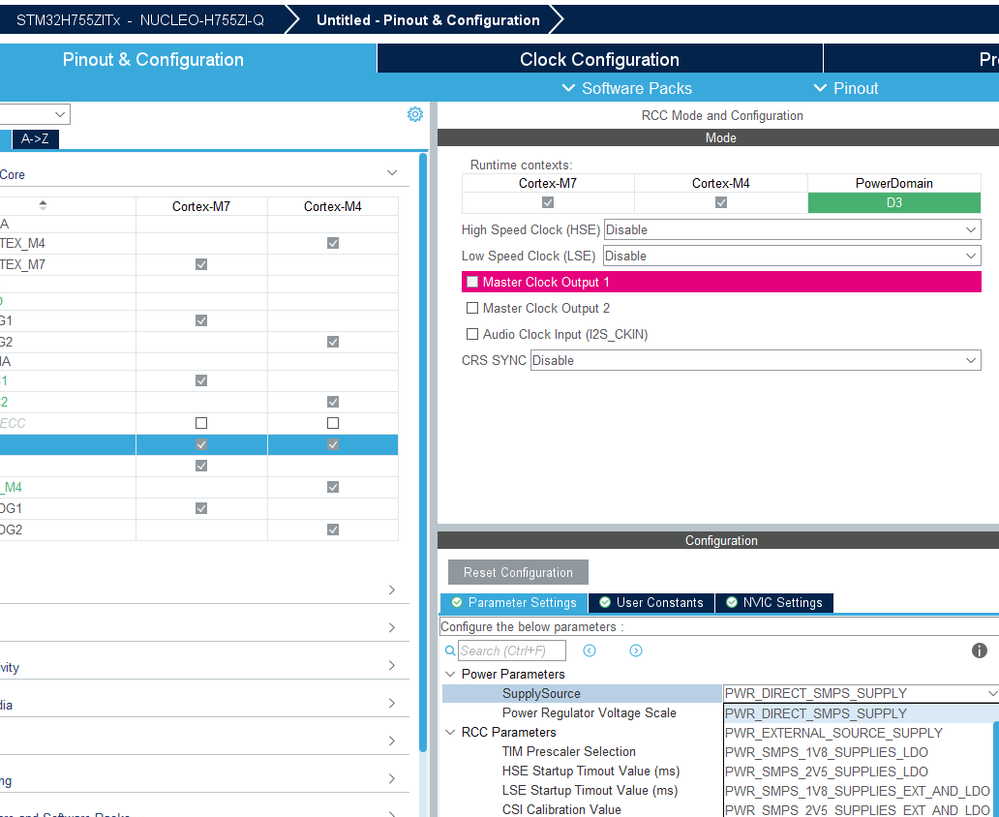Open the NVIC Settings tab

click(x=774, y=603)
